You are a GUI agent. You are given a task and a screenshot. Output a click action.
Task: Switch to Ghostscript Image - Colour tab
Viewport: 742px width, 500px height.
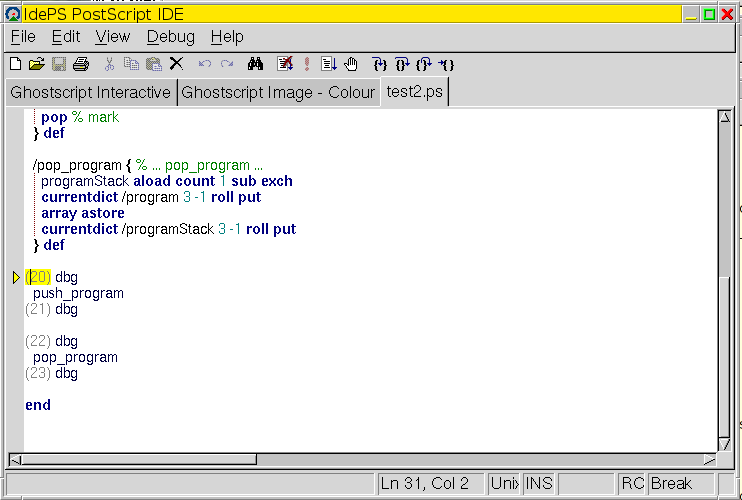(278, 93)
